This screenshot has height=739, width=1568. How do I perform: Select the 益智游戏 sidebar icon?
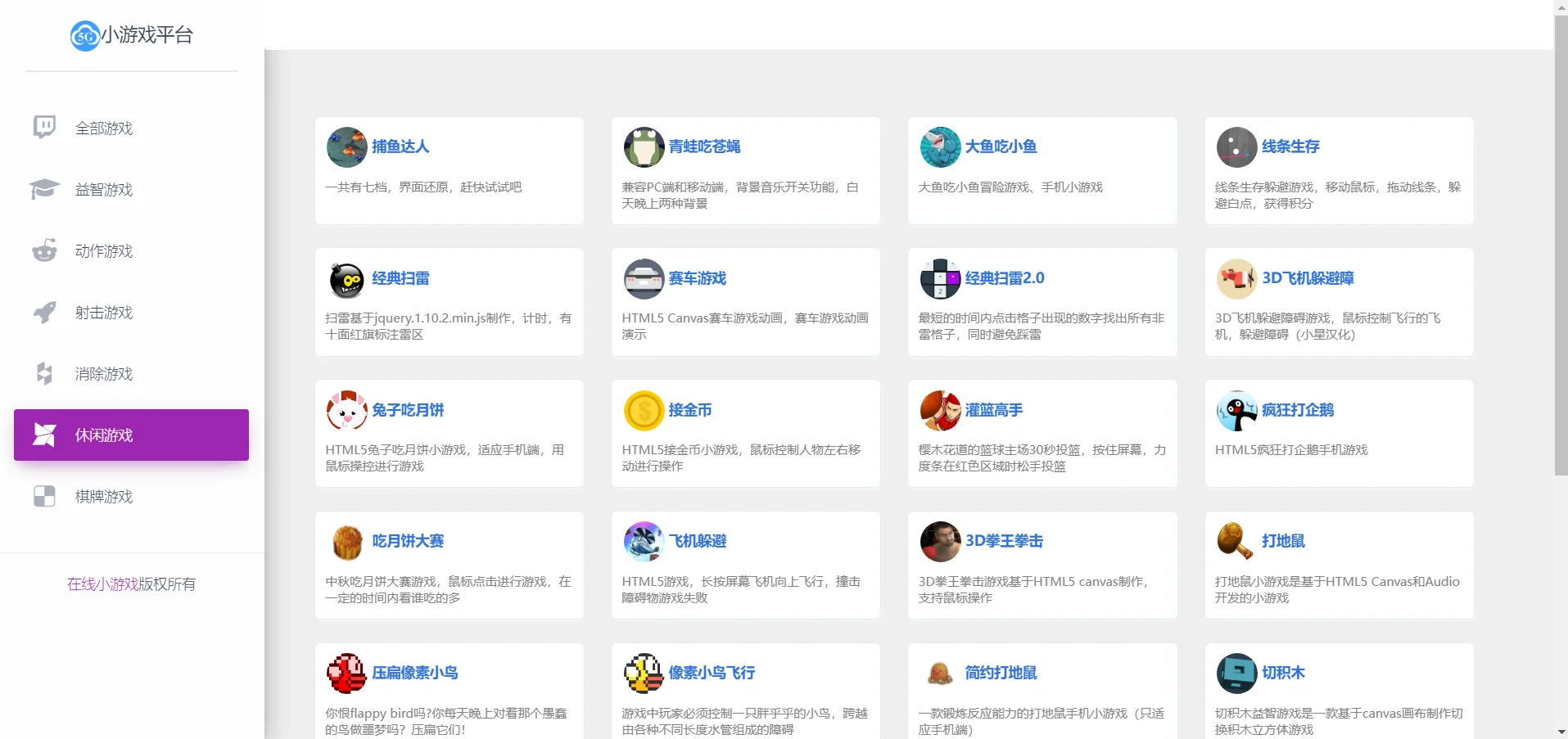click(43, 189)
